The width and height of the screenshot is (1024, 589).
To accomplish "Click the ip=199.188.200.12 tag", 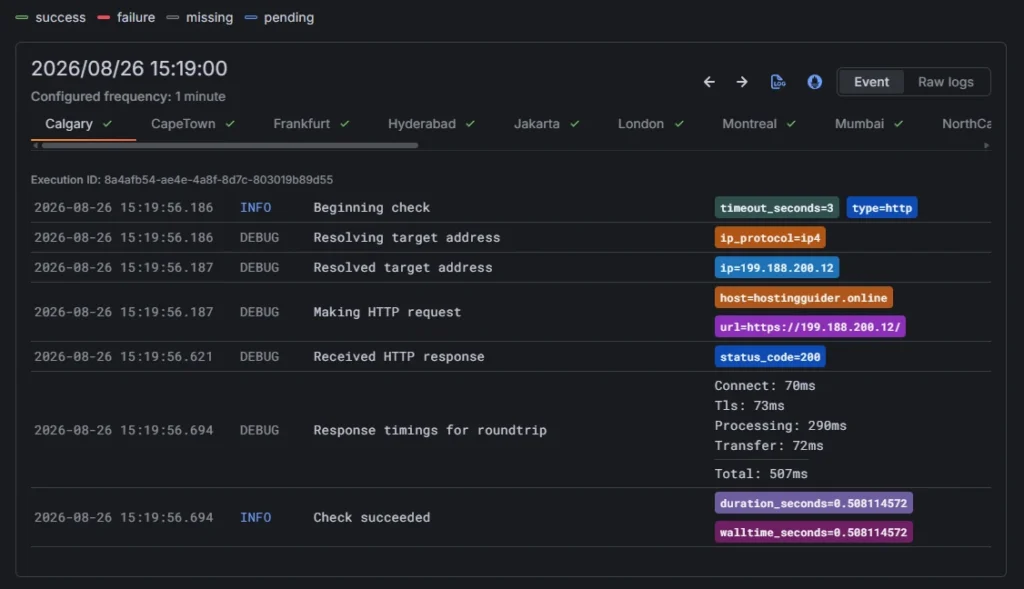I will click(x=776, y=268).
